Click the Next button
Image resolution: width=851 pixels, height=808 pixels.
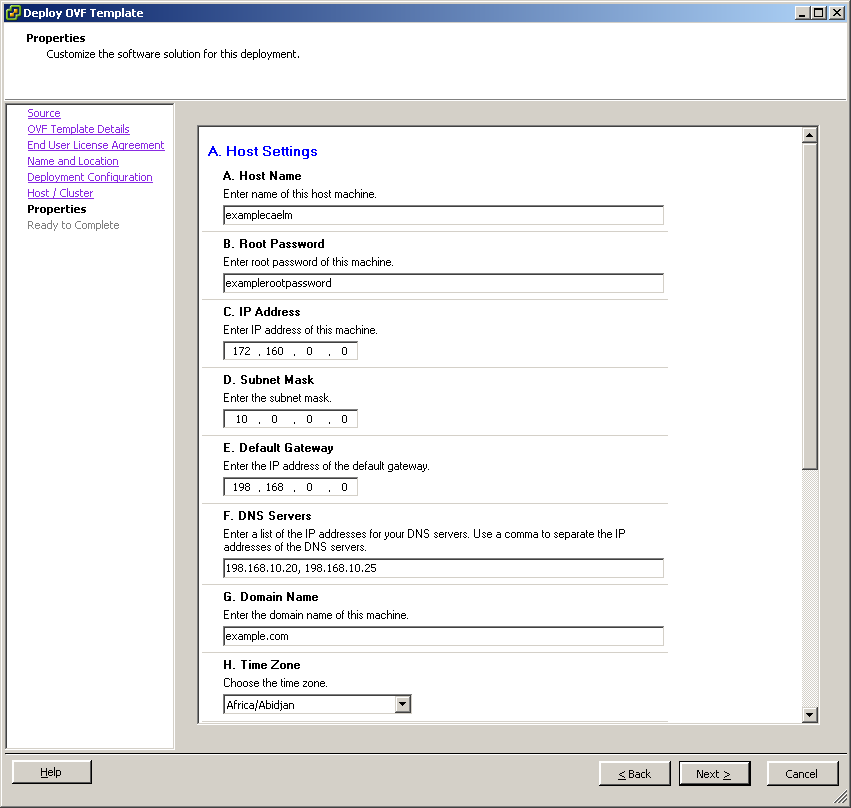pos(714,773)
